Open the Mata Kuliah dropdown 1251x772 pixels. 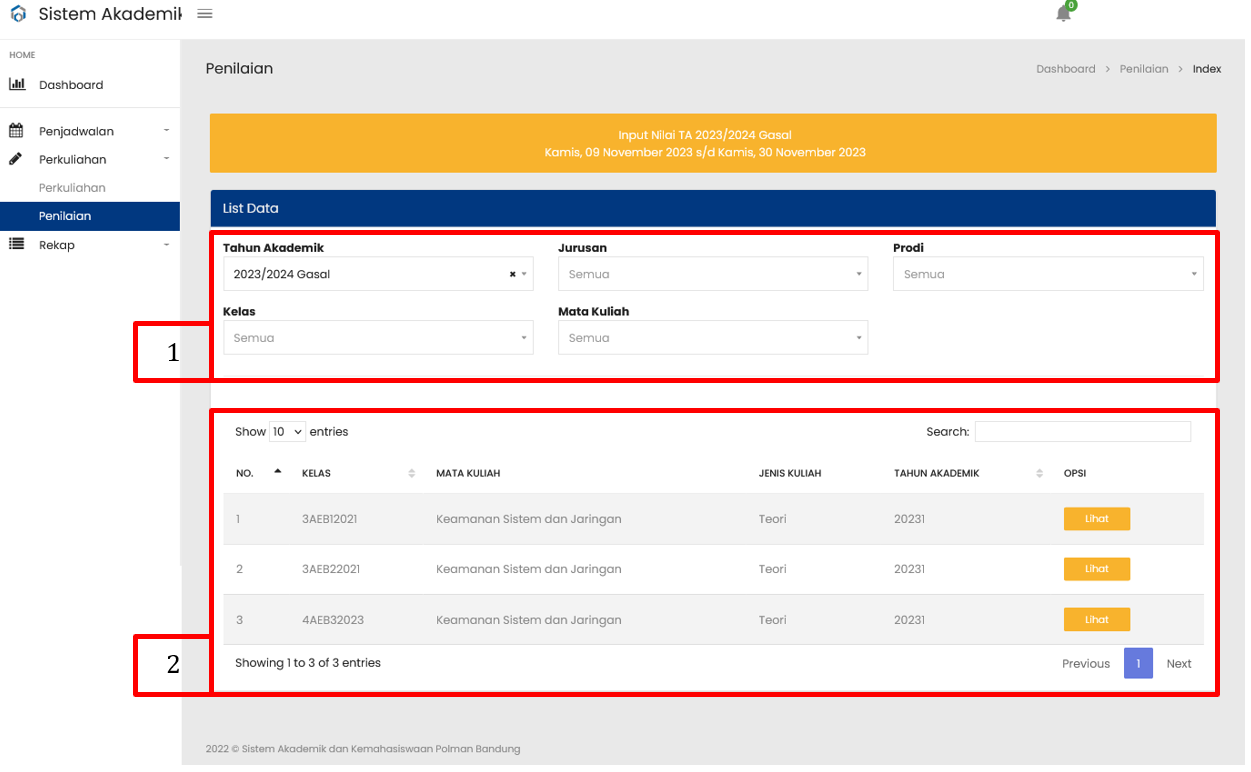[713, 338]
